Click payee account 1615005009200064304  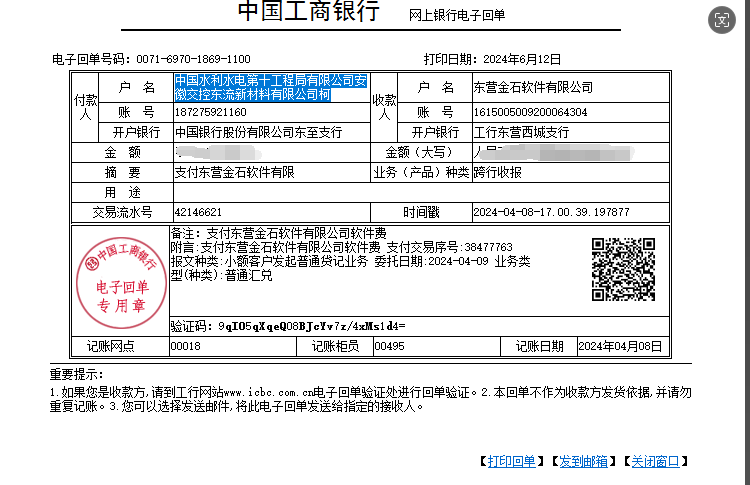530,112
